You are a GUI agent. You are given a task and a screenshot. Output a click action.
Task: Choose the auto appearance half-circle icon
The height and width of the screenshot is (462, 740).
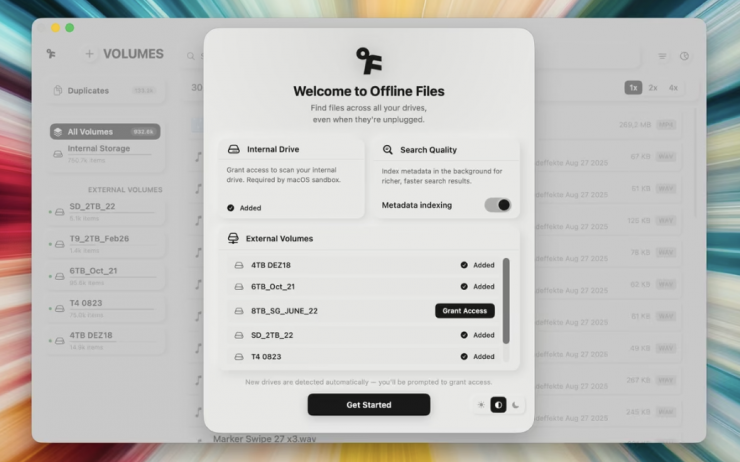click(x=498, y=405)
